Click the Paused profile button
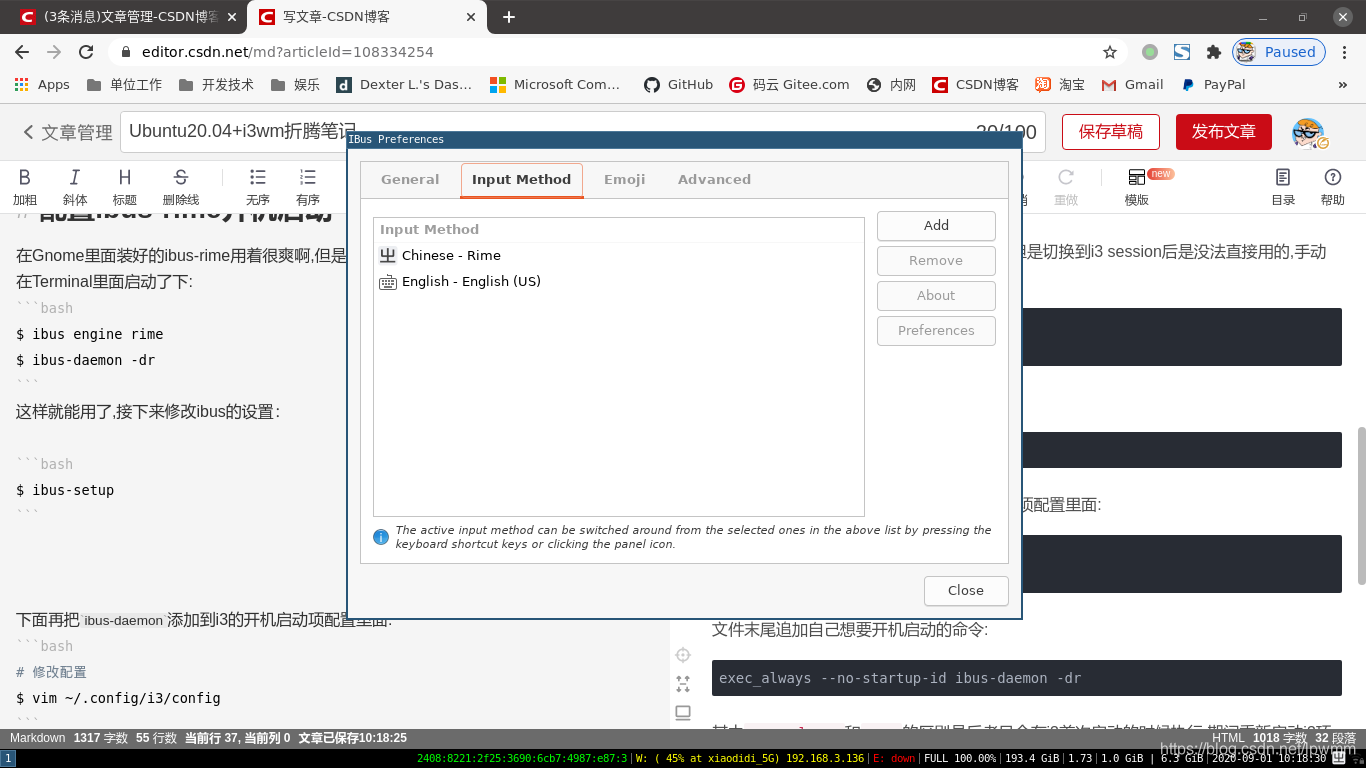This screenshot has width=1366, height=768. click(1279, 52)
